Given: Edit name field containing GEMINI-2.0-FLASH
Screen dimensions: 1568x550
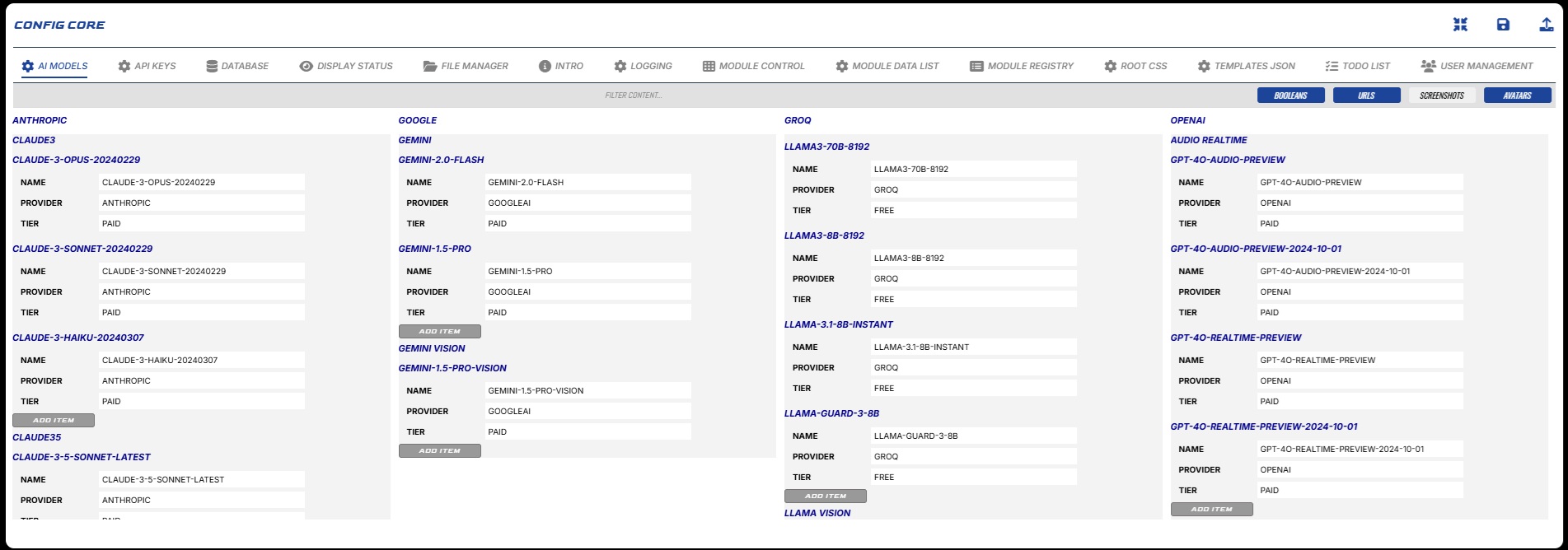Looking at the screenshot, I should tap(587, 182).
